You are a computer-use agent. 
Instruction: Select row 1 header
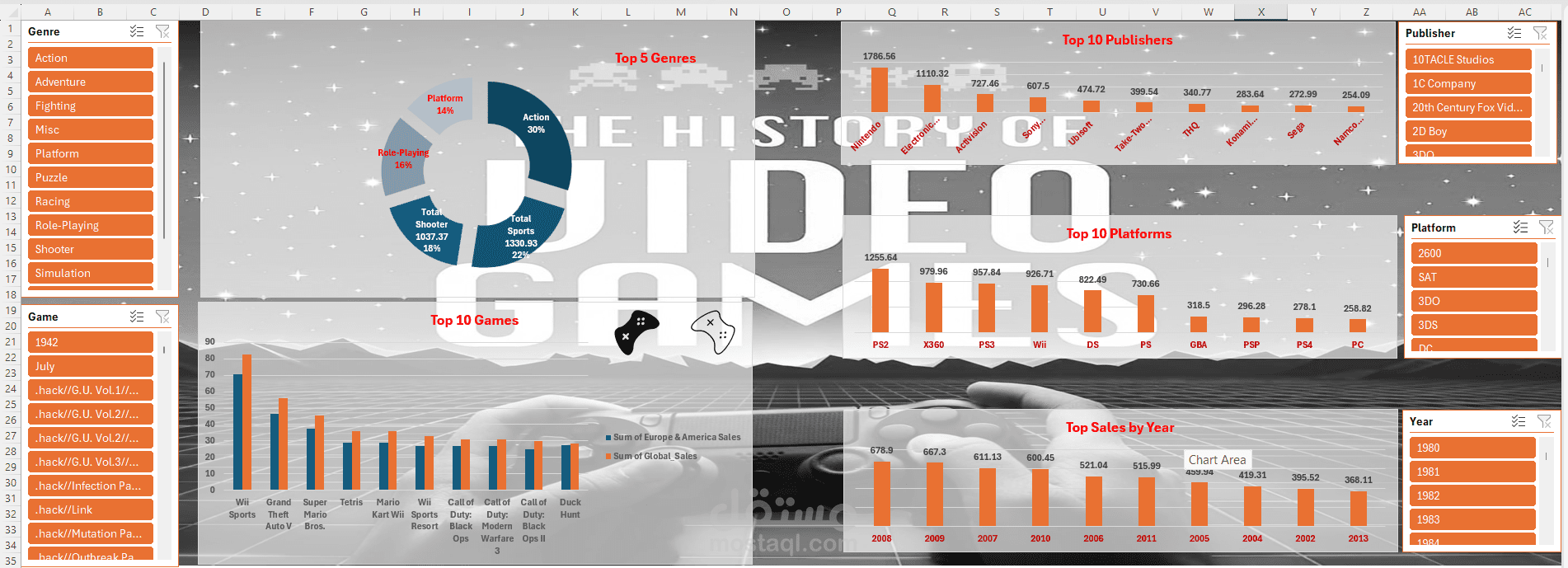[x=10, y=28]
